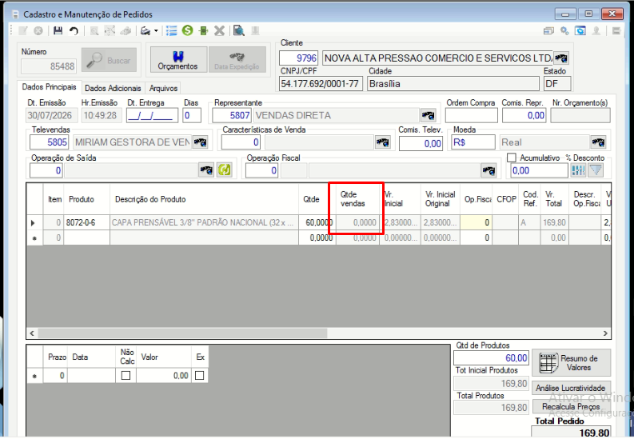
Task: Click the green dollar sign icon
Action: (187, 30)
